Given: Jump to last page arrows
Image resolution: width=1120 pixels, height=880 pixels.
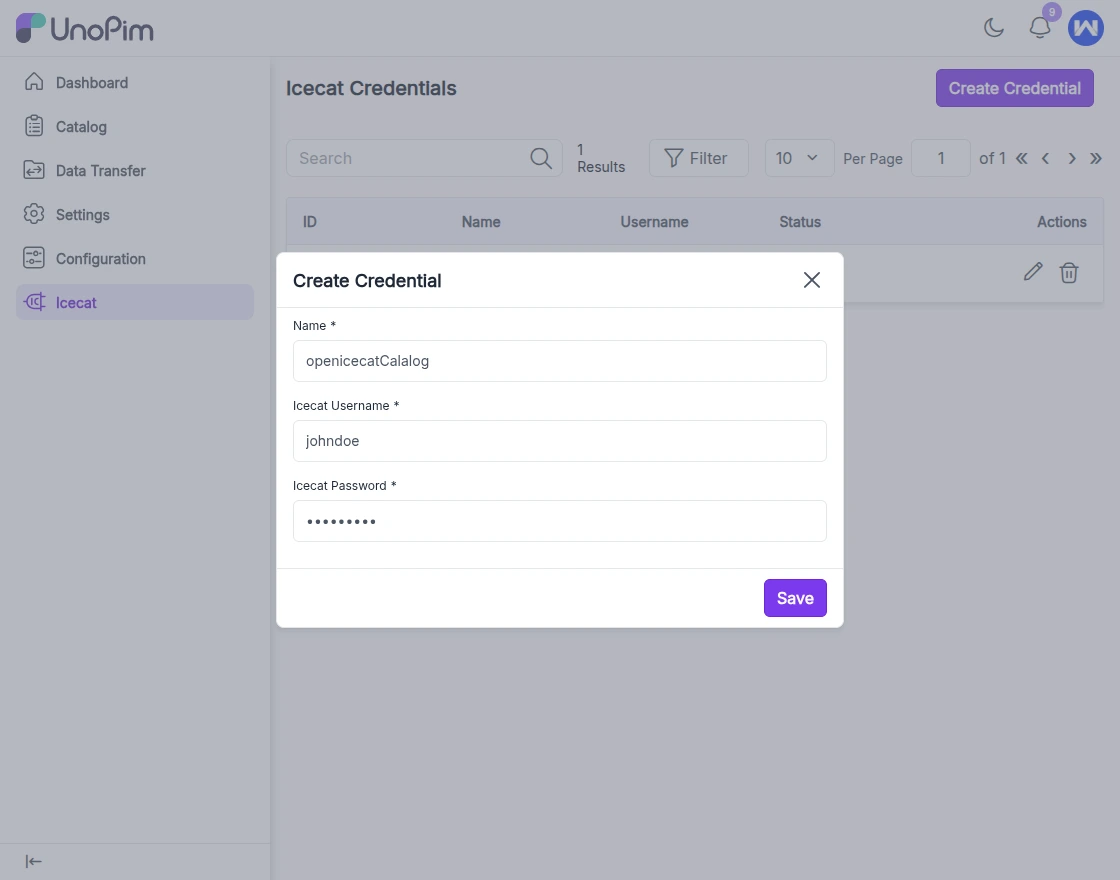Looking at the screenshot, I should pos(1096,158).
